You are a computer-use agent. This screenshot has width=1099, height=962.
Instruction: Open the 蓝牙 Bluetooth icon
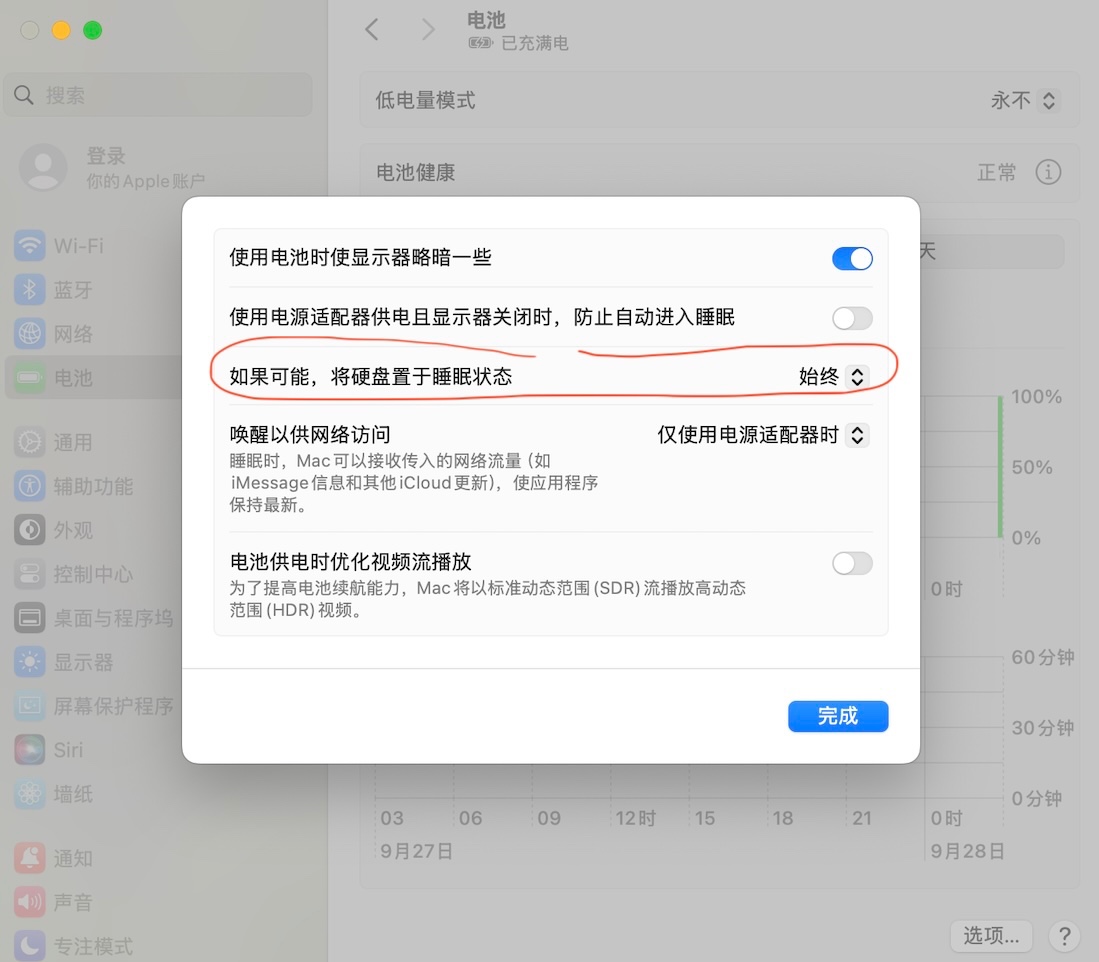[29, 290]
